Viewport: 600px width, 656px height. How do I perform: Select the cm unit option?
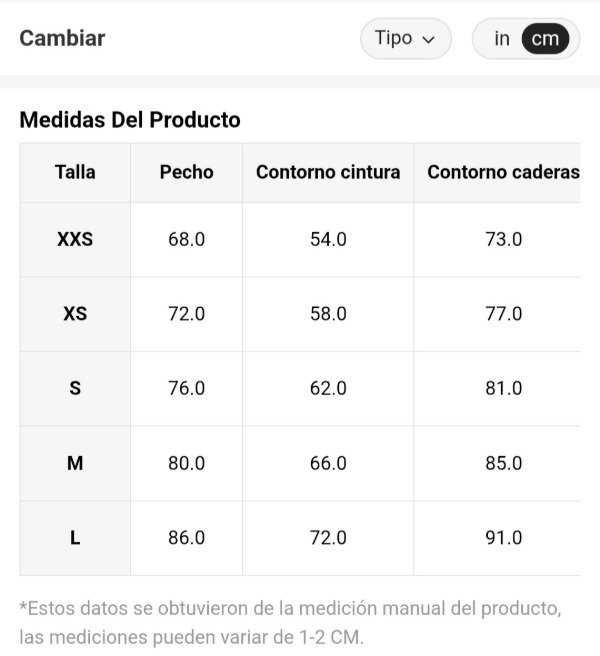(x=545, y=39)
